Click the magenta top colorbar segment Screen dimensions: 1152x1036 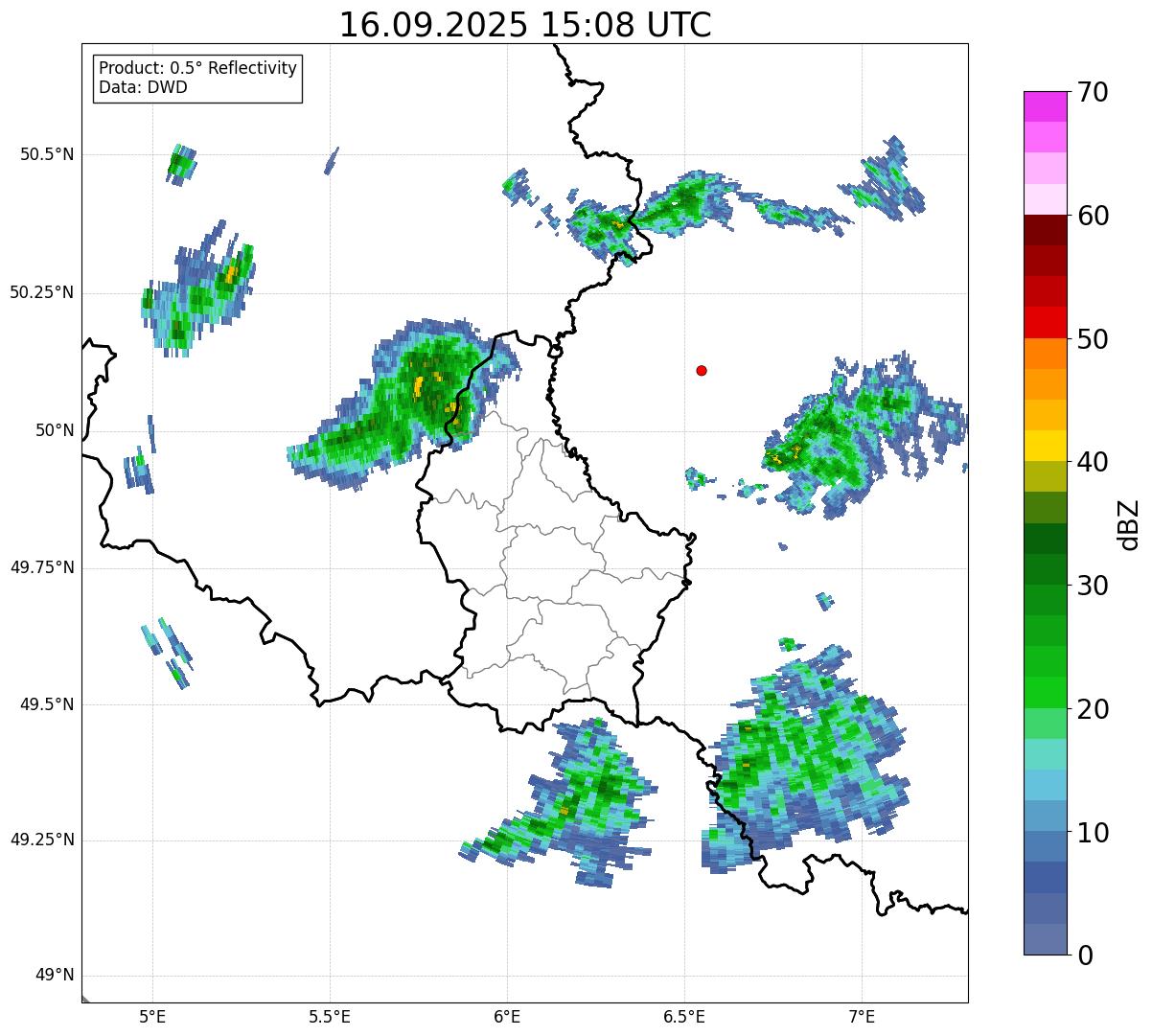point(1046,106)
